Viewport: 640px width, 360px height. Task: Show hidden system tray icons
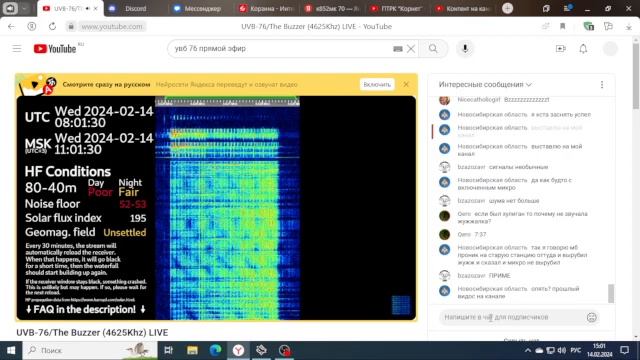pos(528,350)
